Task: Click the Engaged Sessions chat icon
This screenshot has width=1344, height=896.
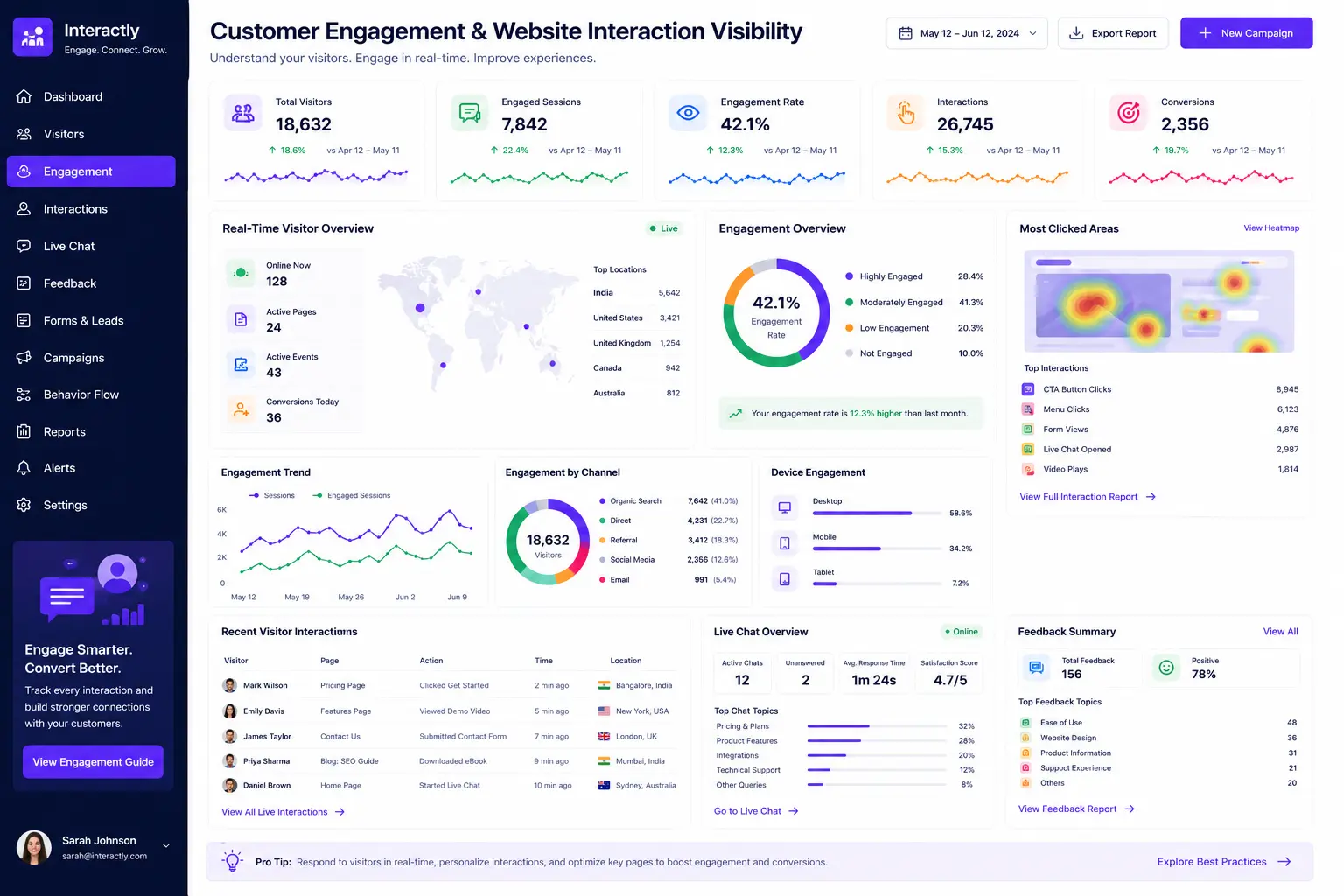Action: click(470, 113)
